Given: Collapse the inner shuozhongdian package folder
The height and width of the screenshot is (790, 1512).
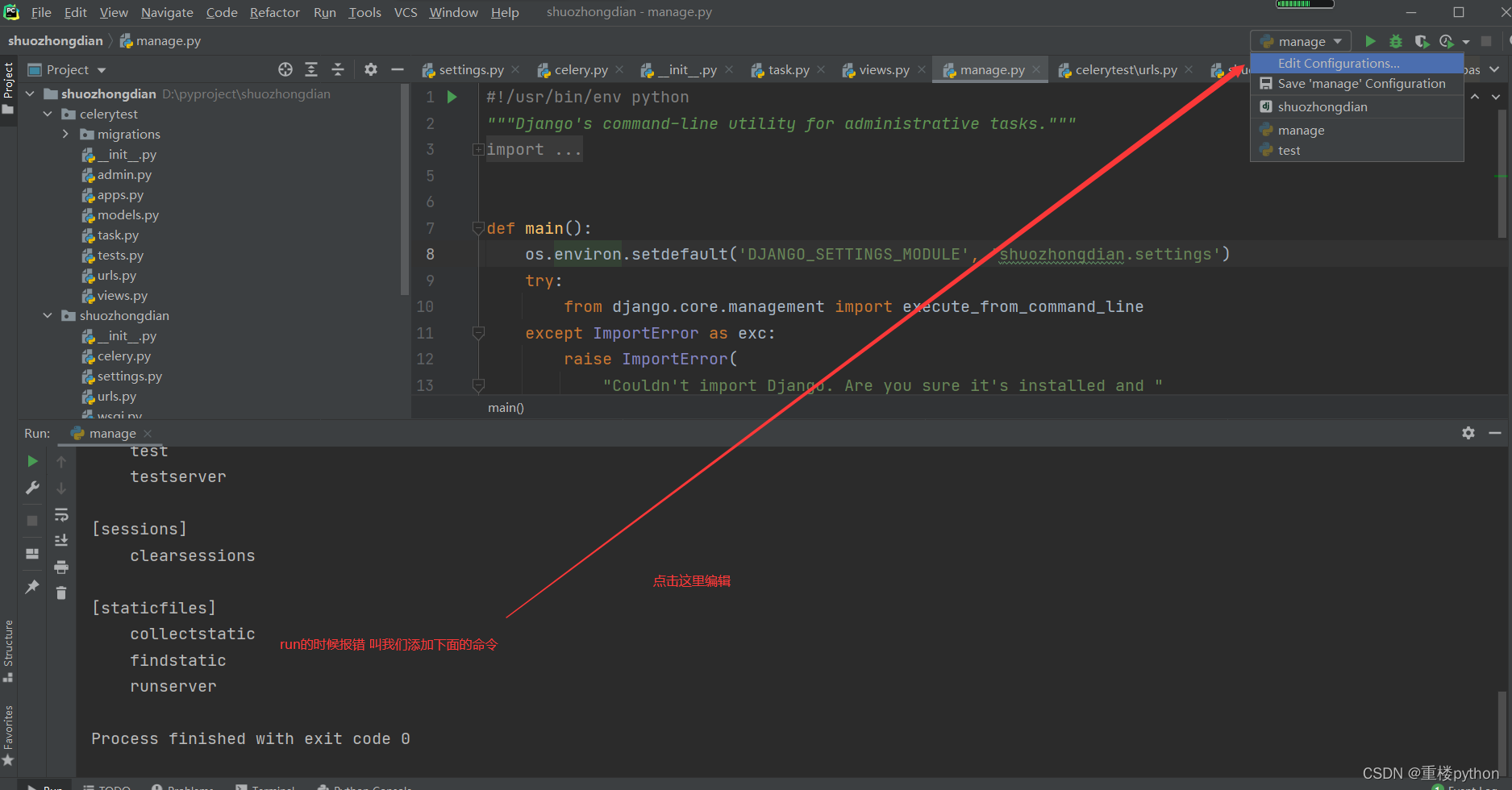Looking at the screenshot, I should click(x=48, y=316).
